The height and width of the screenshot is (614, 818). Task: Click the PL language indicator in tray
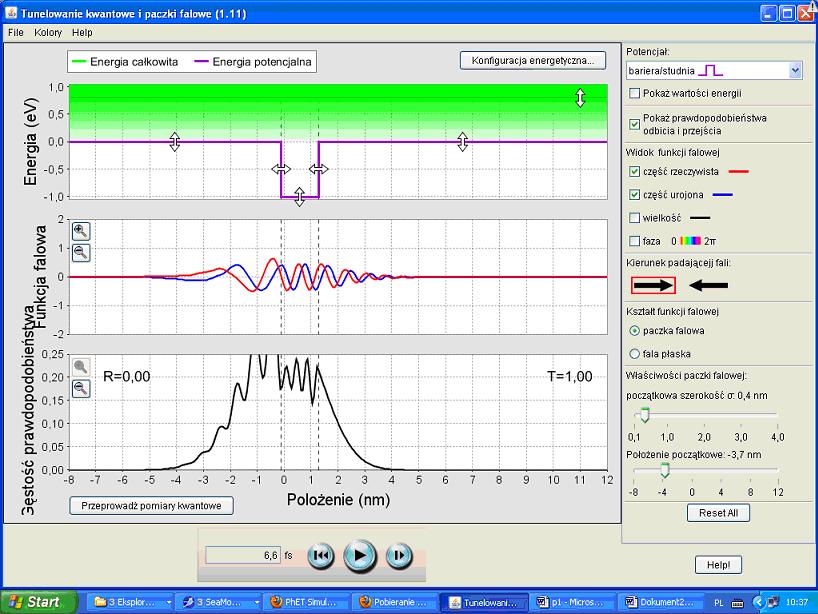coord(718,603)
